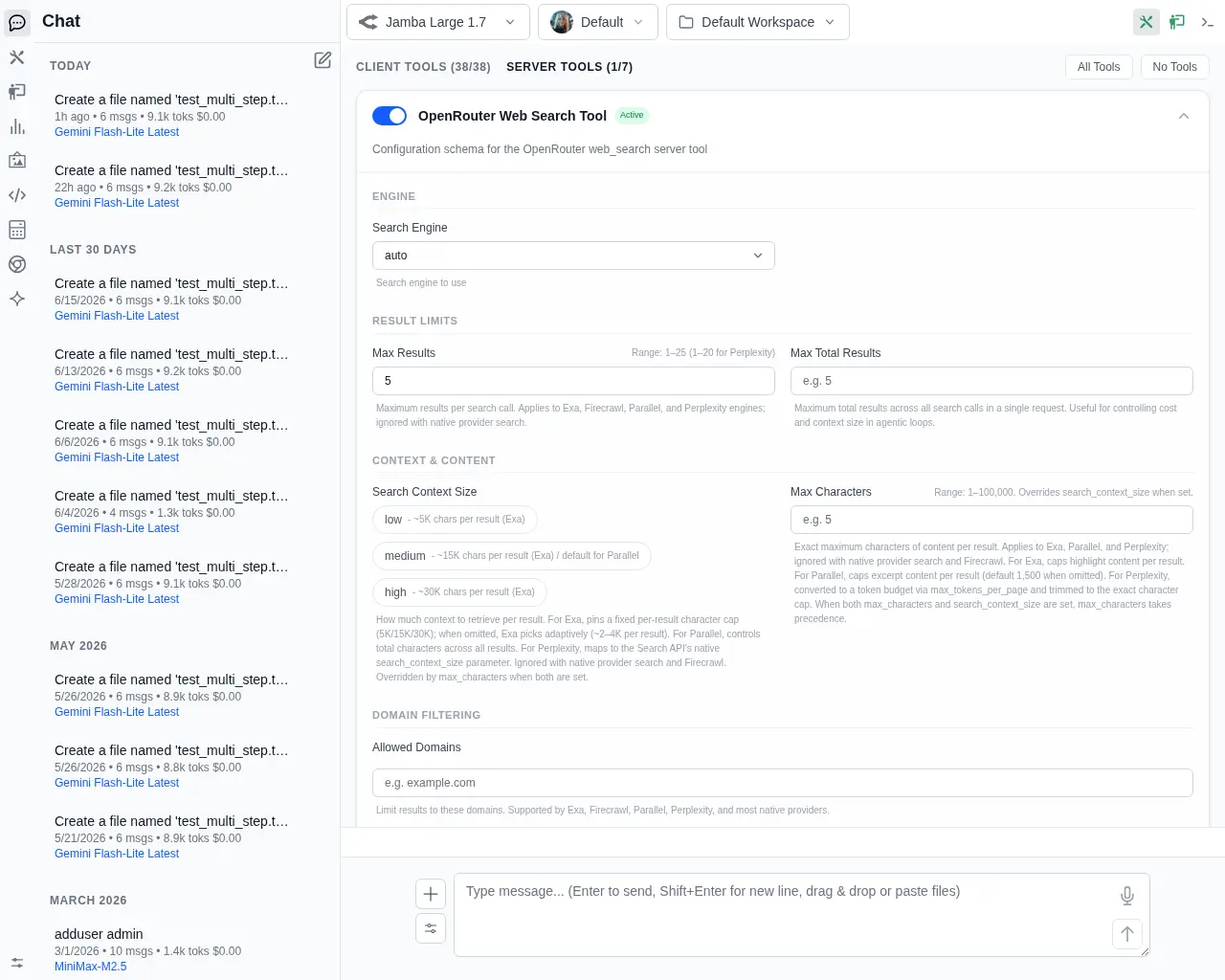Click the Active status badge
The image size is (1225, 980).
pyautogui.click(x=632, y=116)
